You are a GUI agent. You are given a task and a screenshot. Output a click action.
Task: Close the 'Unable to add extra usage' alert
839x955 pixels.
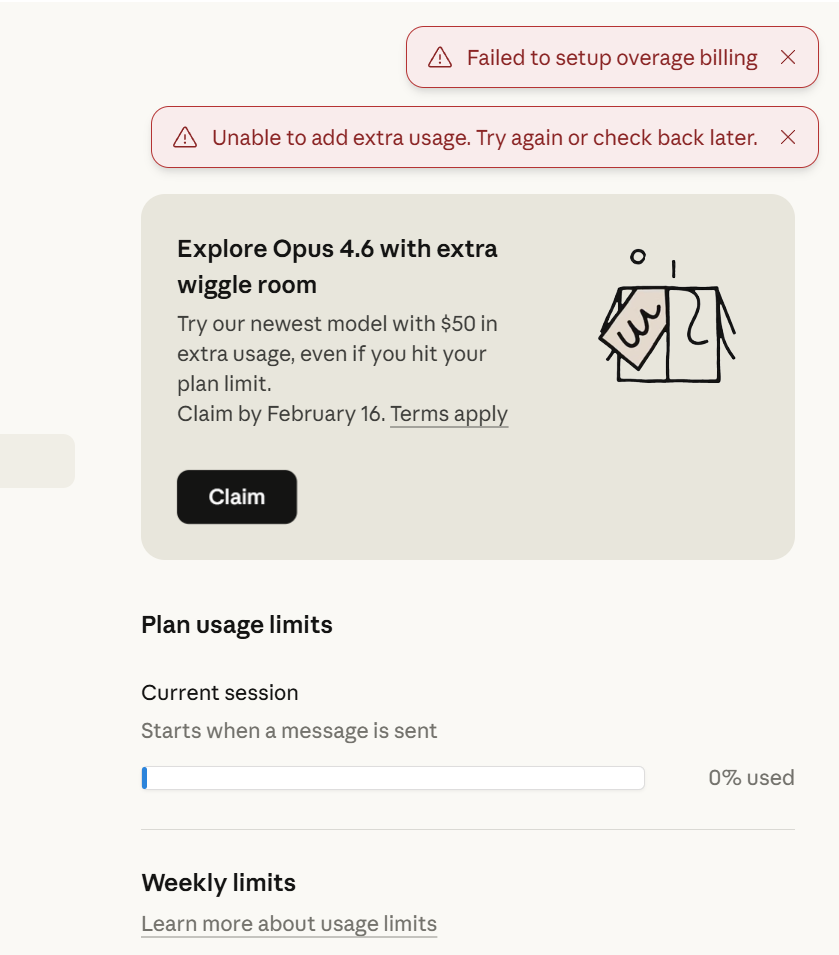(788, 138)
